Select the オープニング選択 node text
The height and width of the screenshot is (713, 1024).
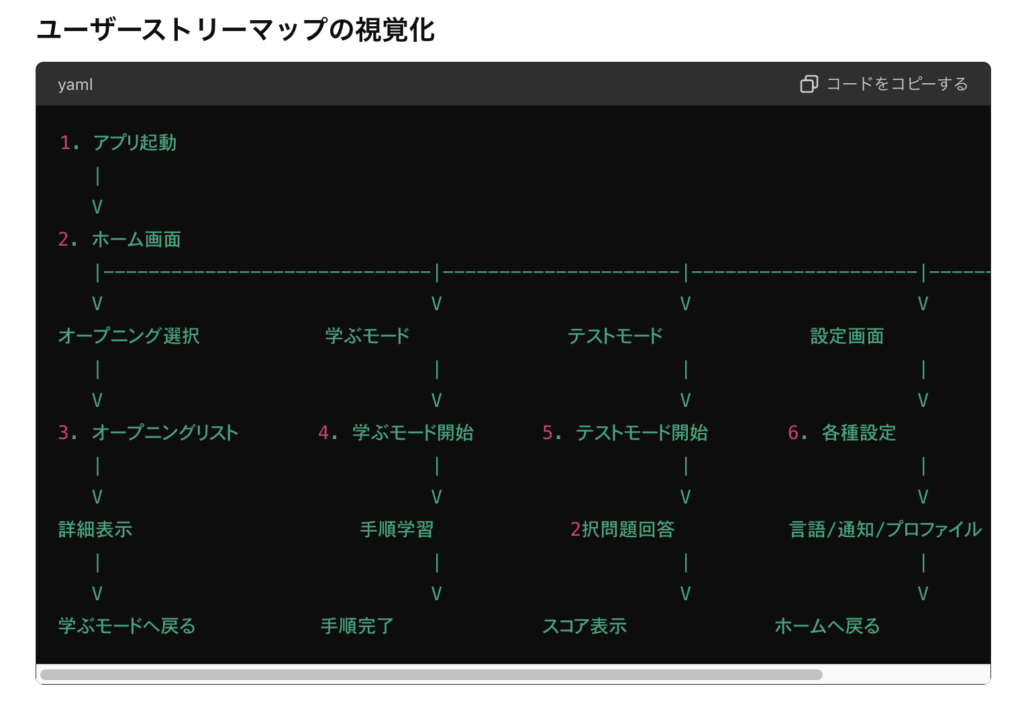[128, 336]
